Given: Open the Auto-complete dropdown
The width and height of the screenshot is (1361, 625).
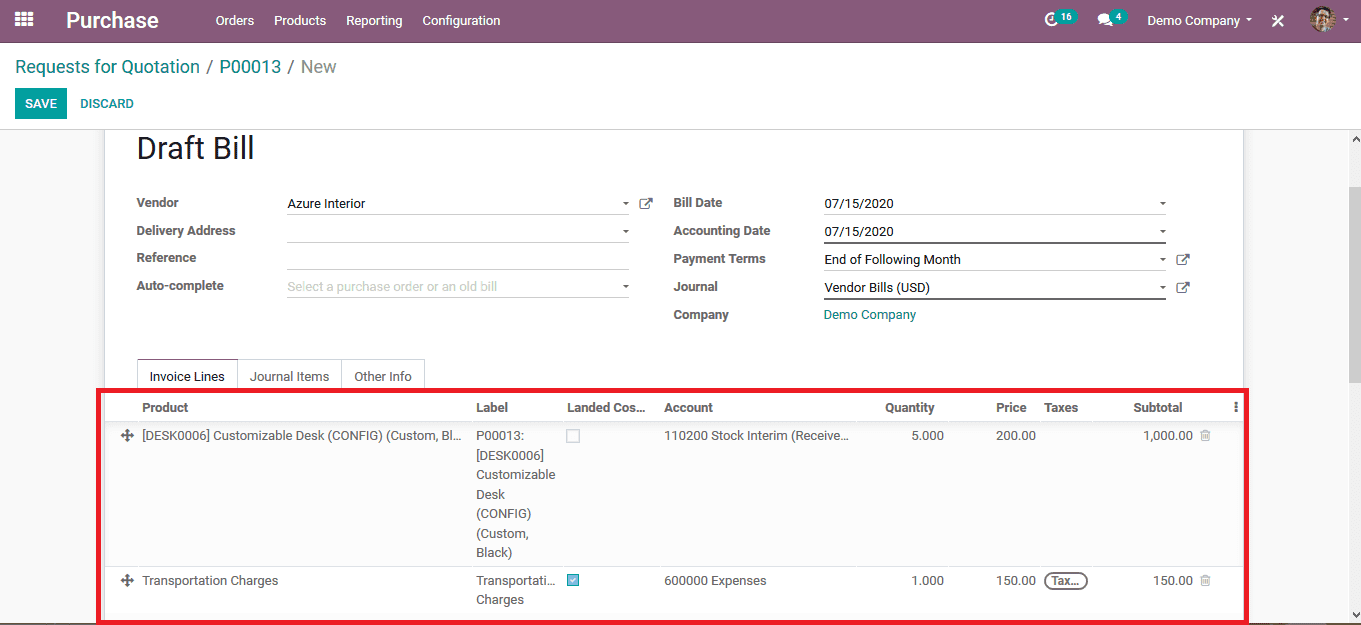Looking at the screenshot, I should tap(625, 287).
